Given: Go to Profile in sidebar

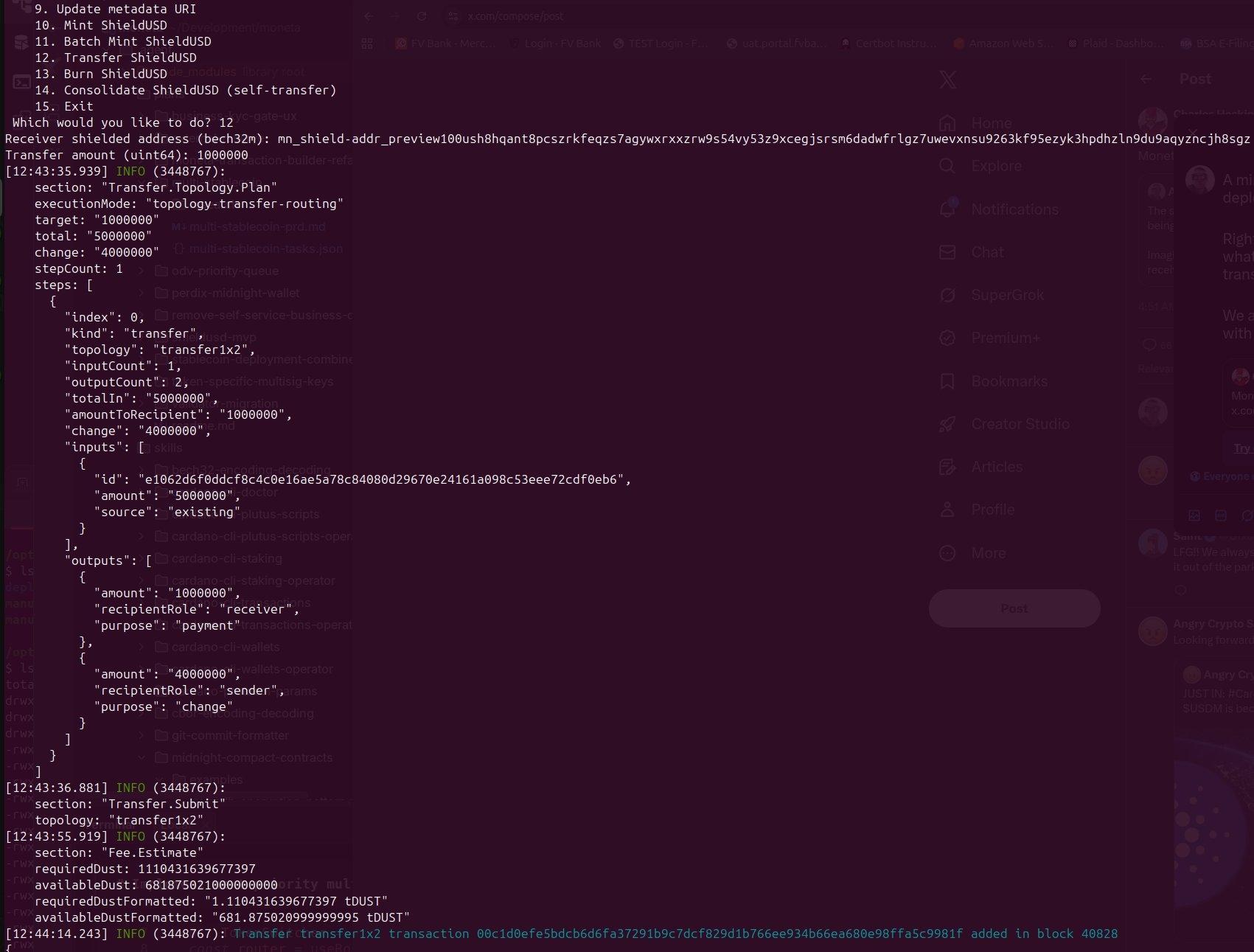Looking at the screenshot, I should (x=992, y=510).
